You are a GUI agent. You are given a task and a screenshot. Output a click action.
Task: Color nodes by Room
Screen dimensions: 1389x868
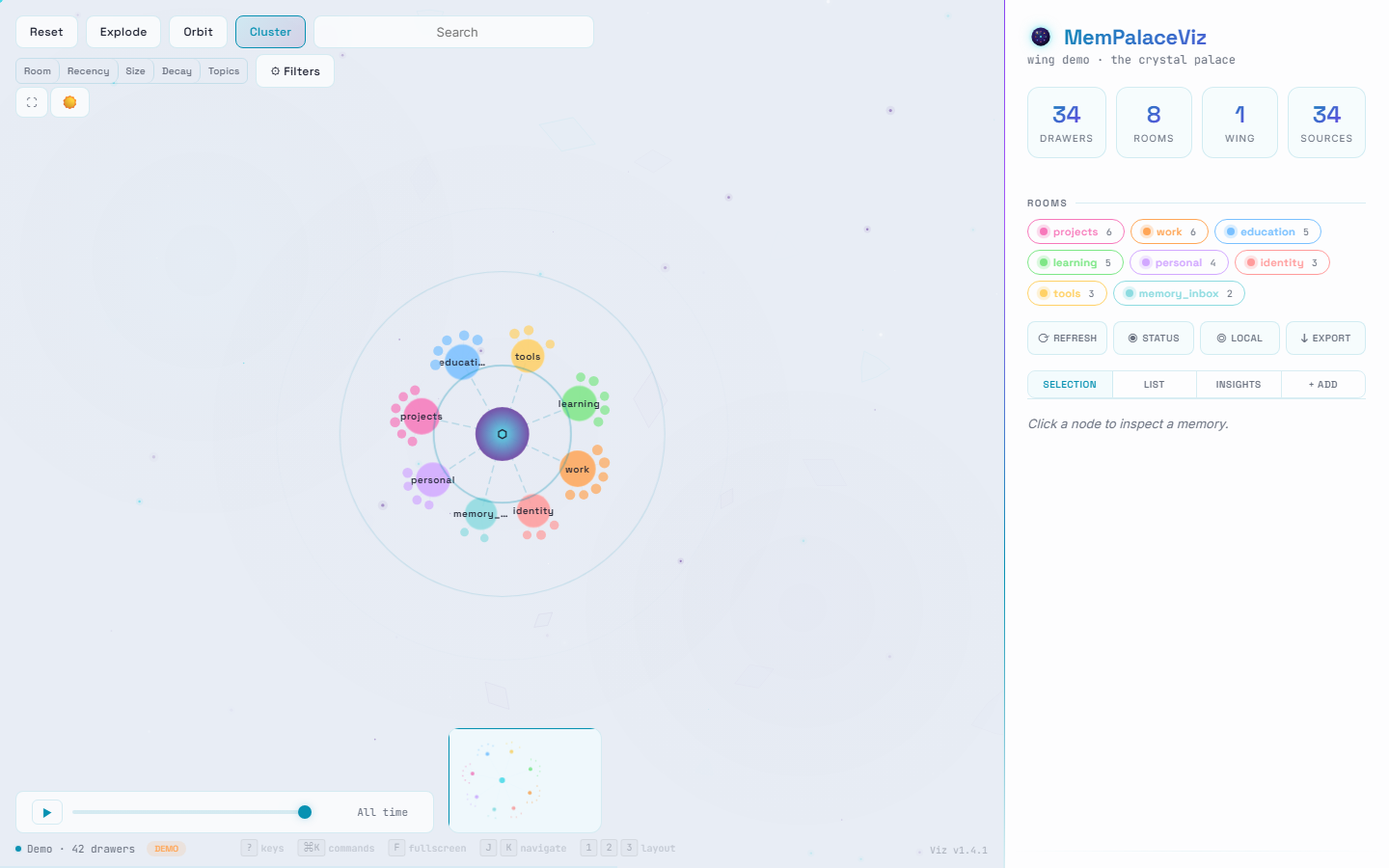tap(38, 71)
